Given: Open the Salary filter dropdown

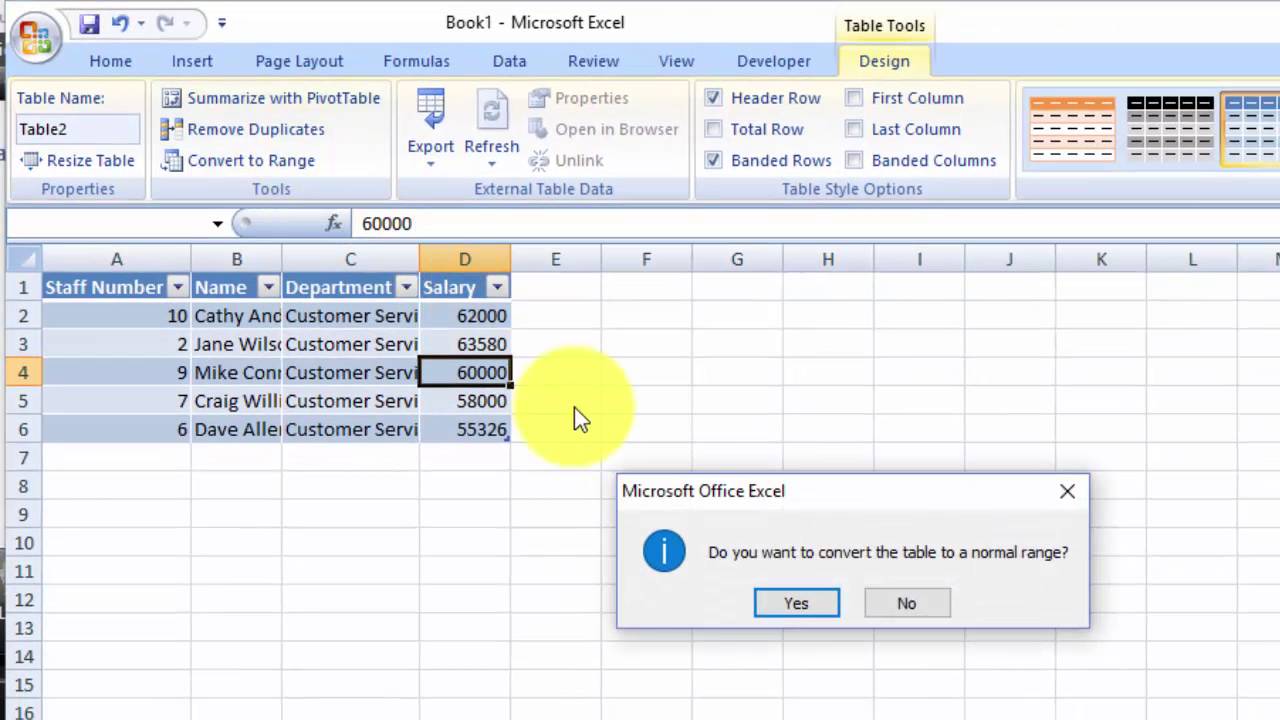Looking at the screenshot, I should (x=497, y=288).
